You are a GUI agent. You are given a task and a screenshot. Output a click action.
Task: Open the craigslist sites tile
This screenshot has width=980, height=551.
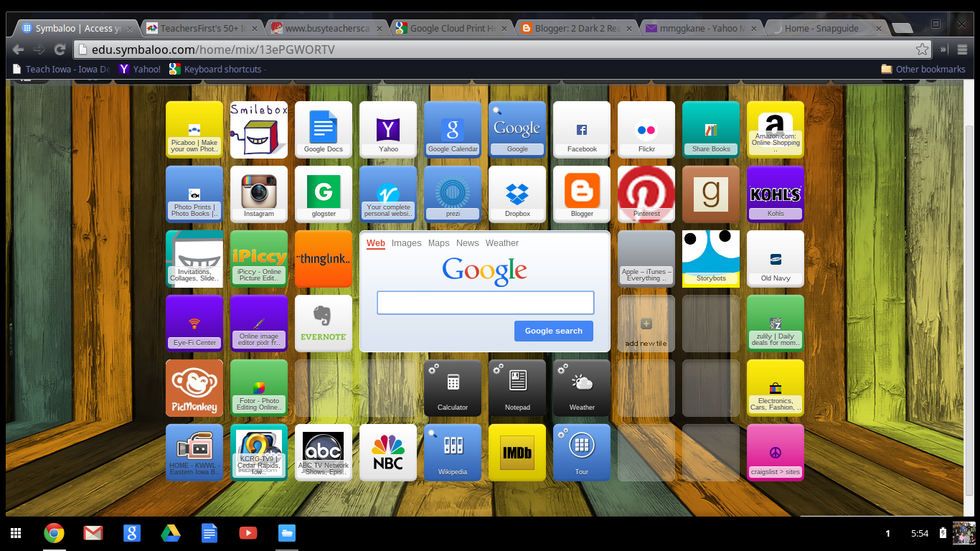(776, 452)
